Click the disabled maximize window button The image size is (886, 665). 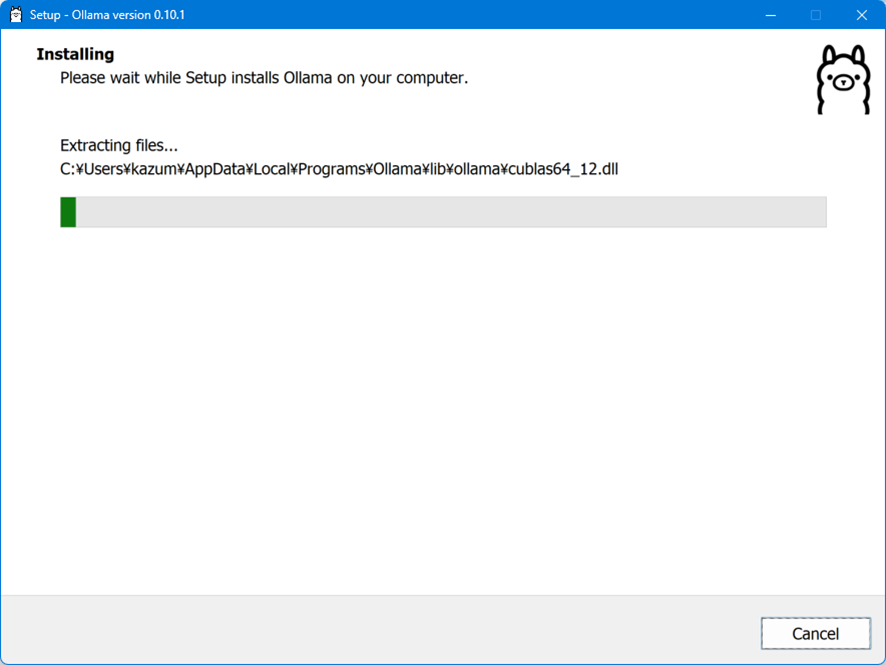(x=815, y=15)
